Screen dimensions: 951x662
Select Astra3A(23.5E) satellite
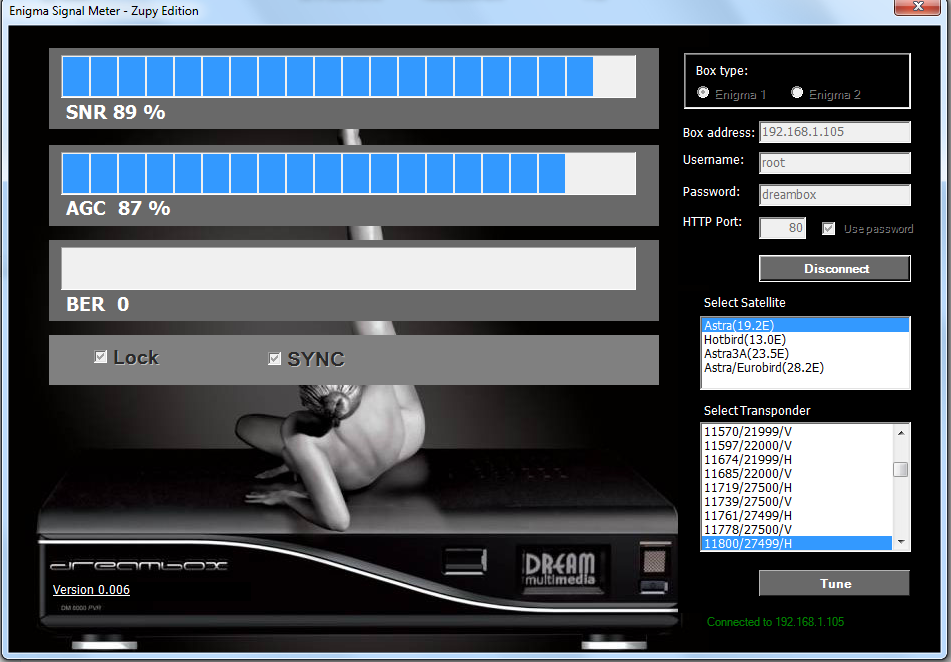click(805, 353)
